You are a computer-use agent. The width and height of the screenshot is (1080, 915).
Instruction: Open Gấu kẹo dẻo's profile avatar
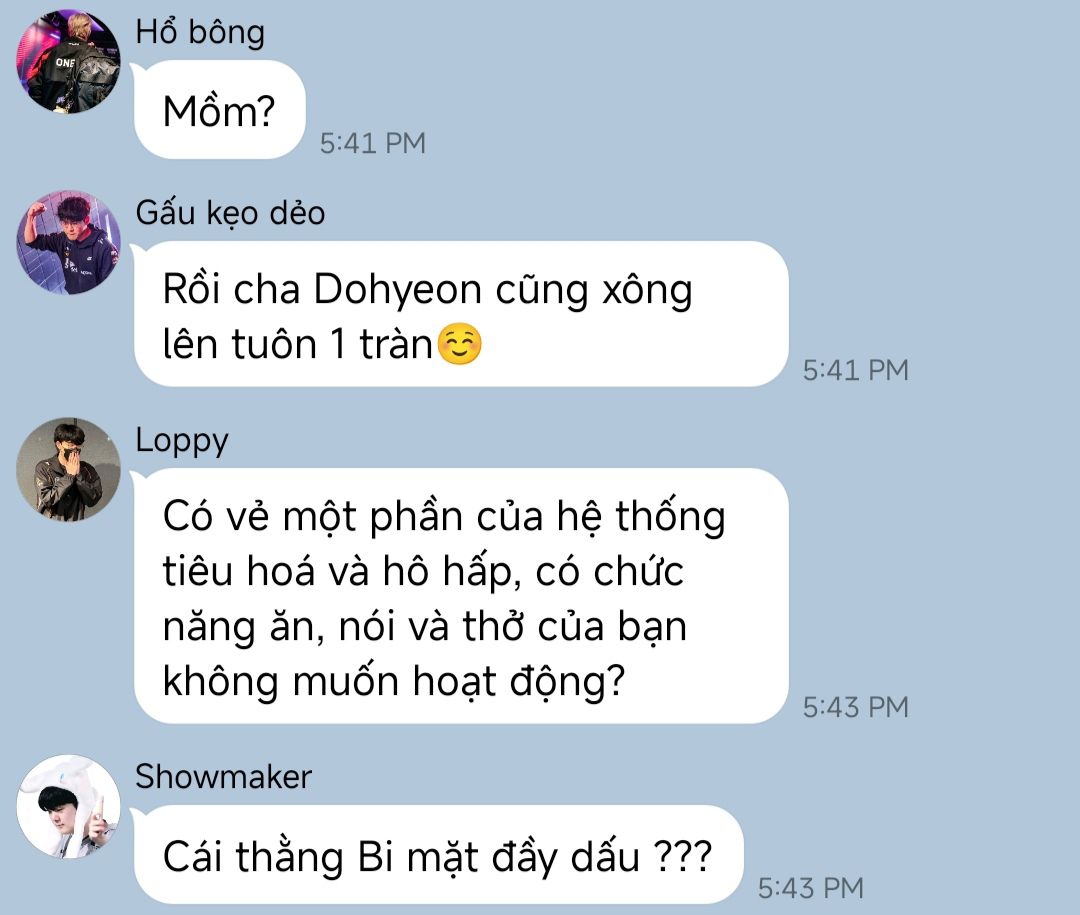(x=68, y=242)
